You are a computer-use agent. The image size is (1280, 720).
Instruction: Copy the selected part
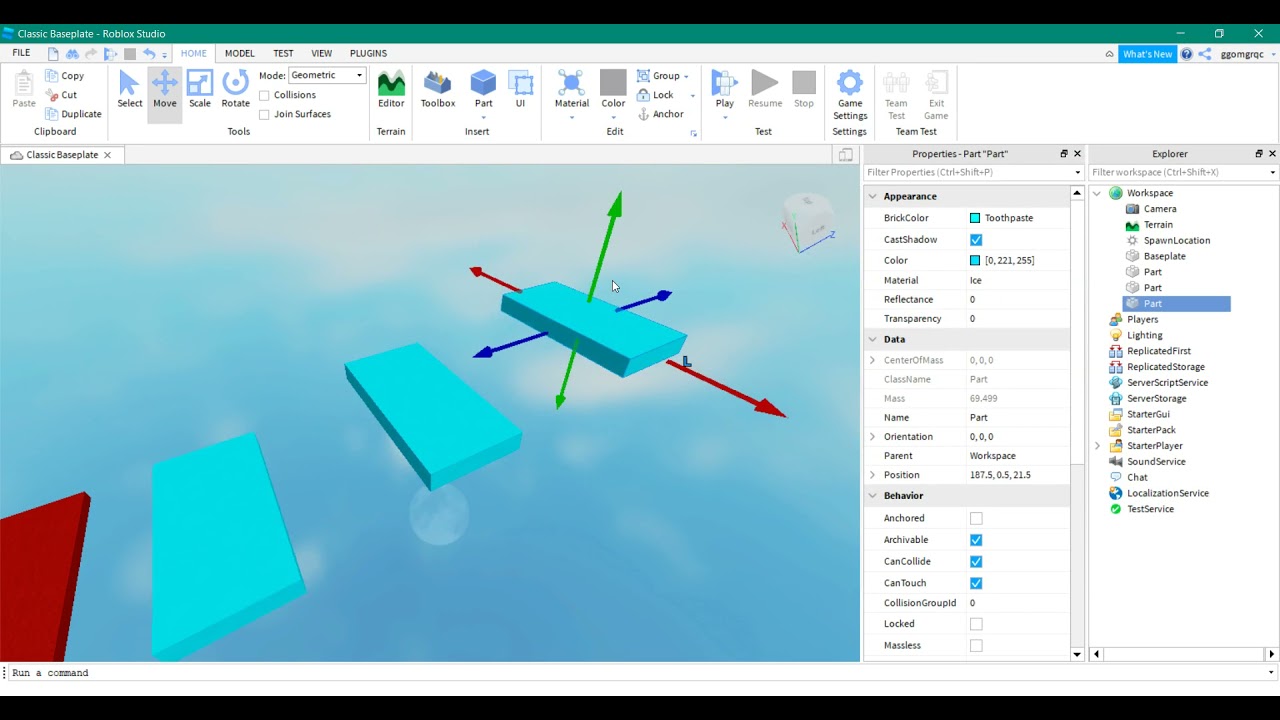click(64, 76)
